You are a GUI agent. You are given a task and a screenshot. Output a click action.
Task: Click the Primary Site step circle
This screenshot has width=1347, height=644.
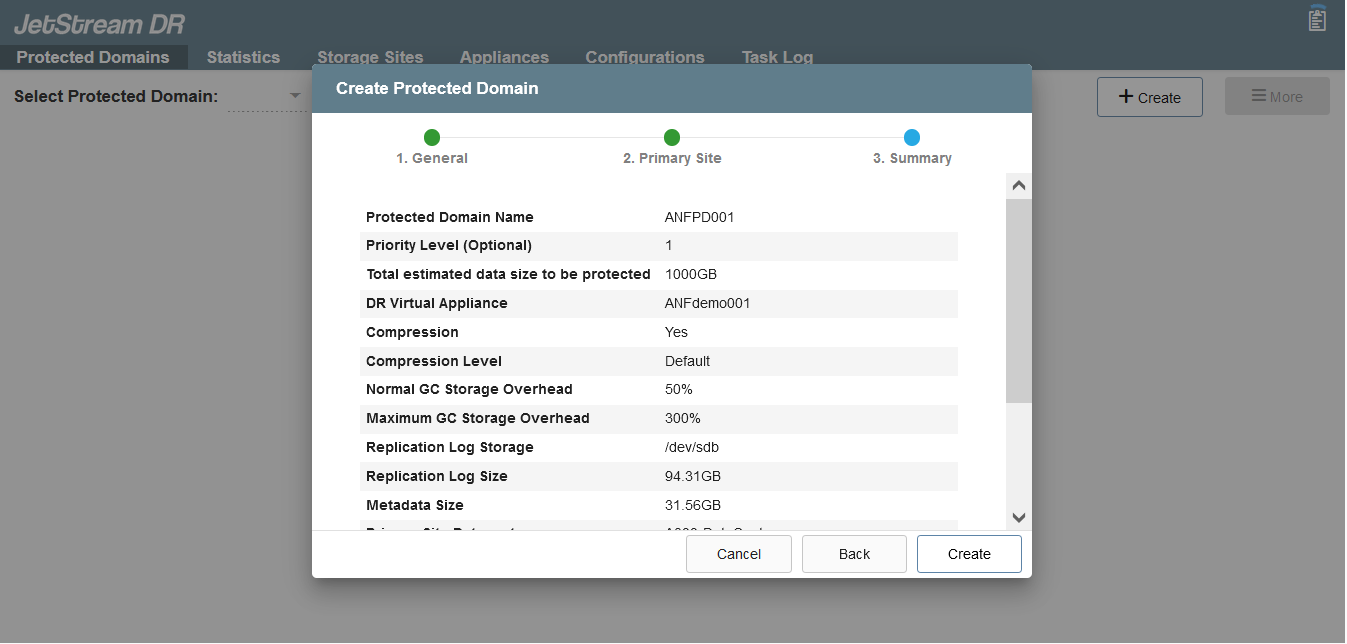(x=672, y=138)
